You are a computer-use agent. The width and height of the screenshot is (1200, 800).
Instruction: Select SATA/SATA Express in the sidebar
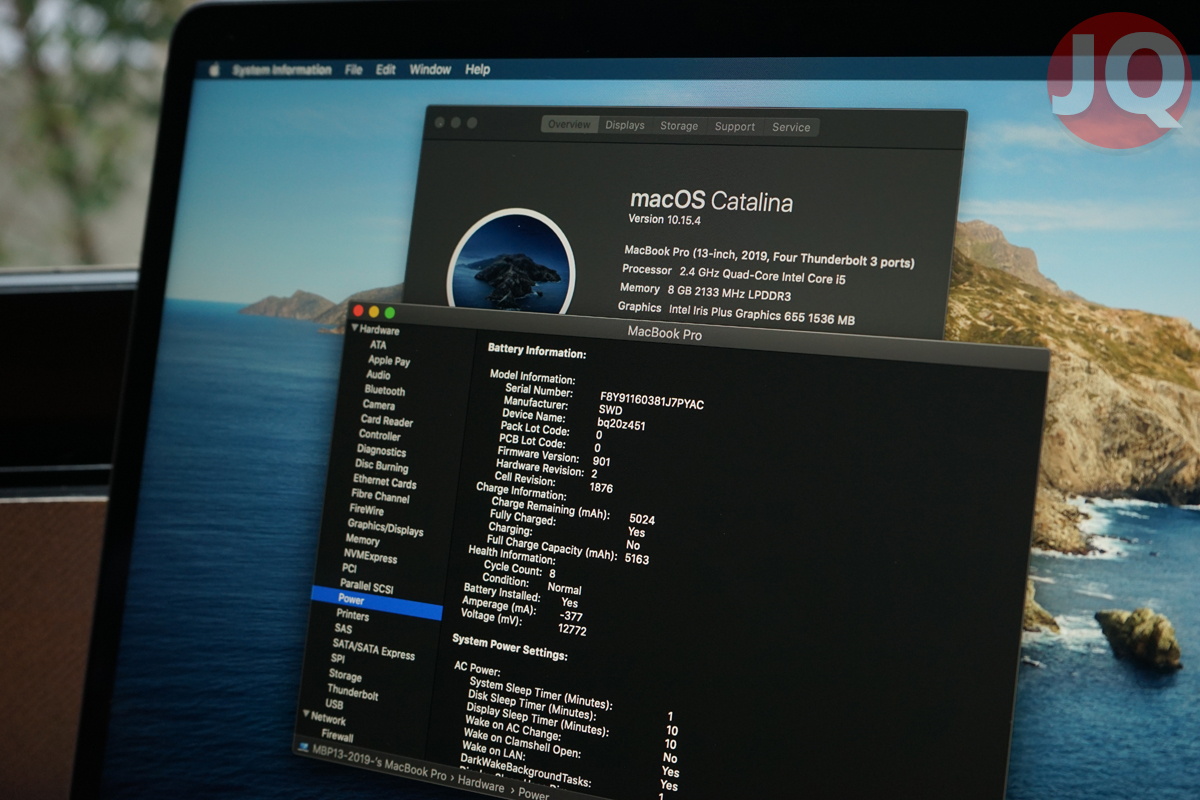374,651
